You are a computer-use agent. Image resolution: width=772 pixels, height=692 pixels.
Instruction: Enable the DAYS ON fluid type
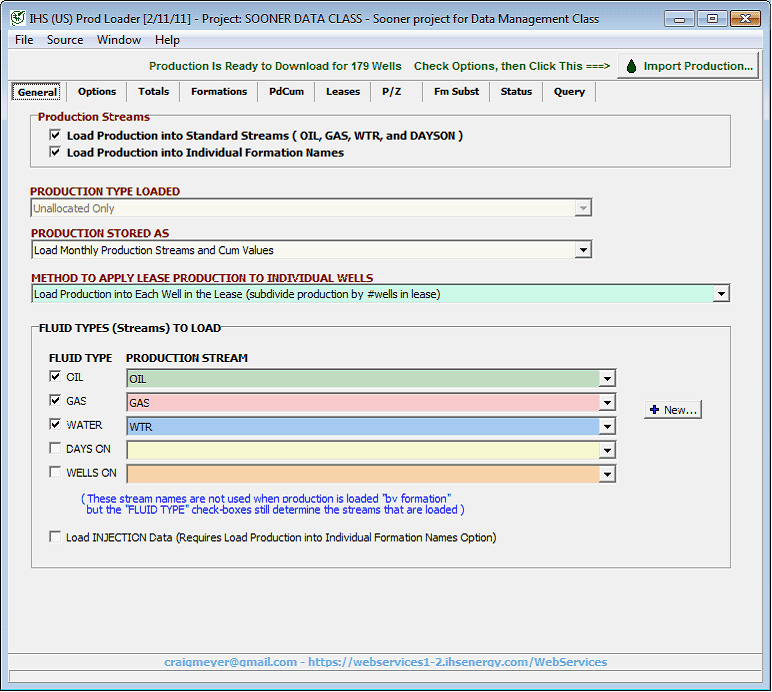[55, 449]
